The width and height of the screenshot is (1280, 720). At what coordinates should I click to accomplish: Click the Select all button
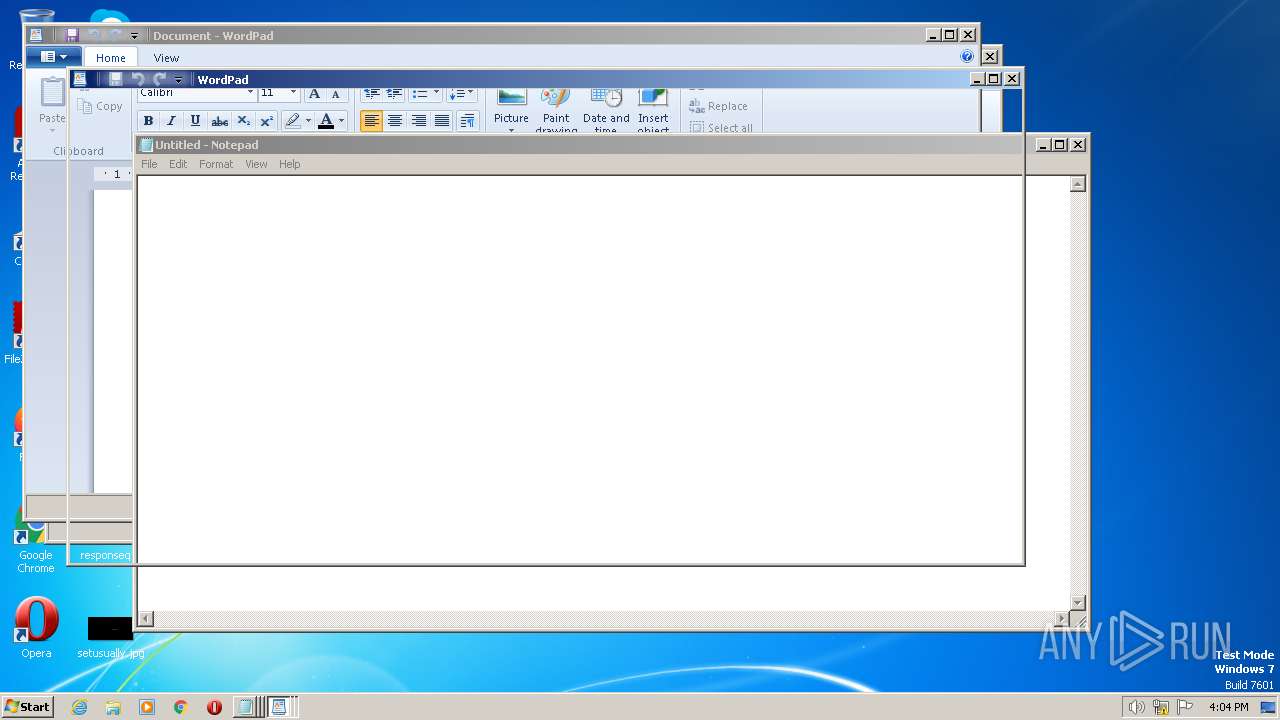[x=721, y=128]
